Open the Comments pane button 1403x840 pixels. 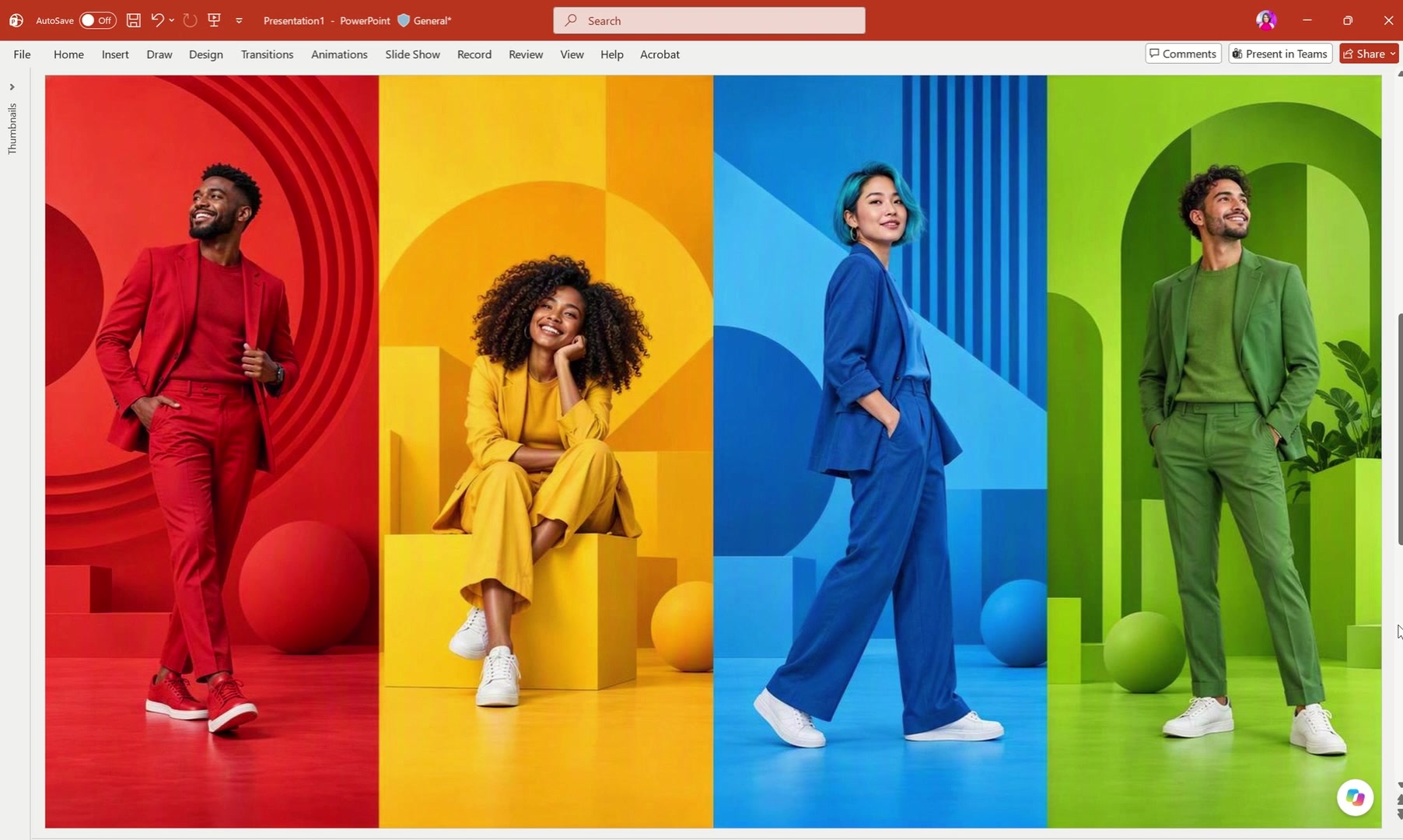point(1183,54)
